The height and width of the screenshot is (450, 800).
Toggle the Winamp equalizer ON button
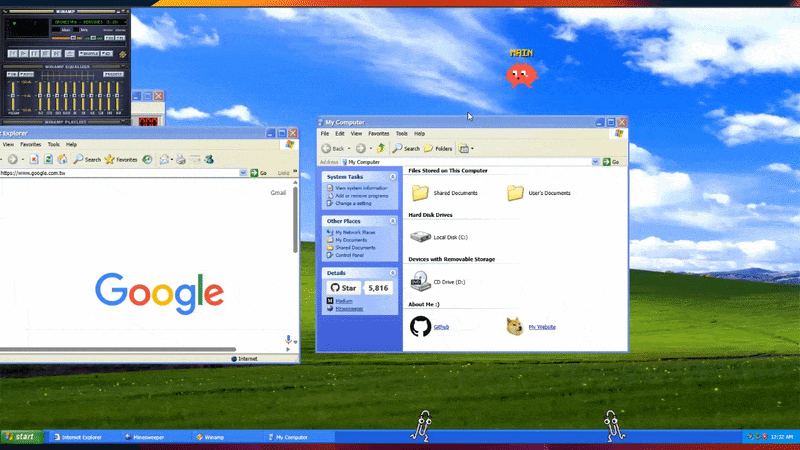click(x=12, y=74)
